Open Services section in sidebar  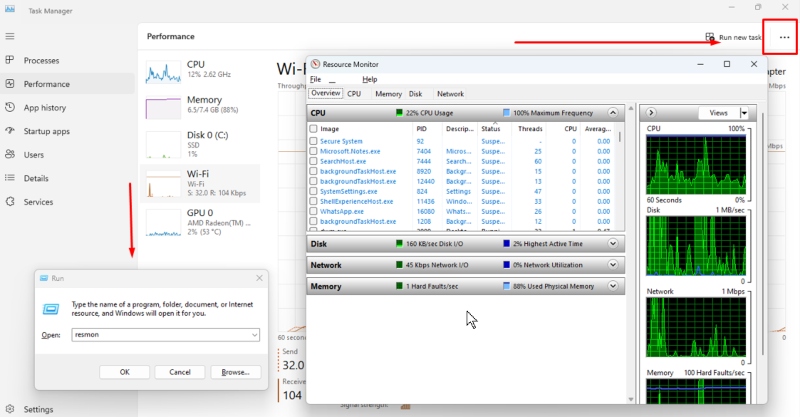point(38,202)
